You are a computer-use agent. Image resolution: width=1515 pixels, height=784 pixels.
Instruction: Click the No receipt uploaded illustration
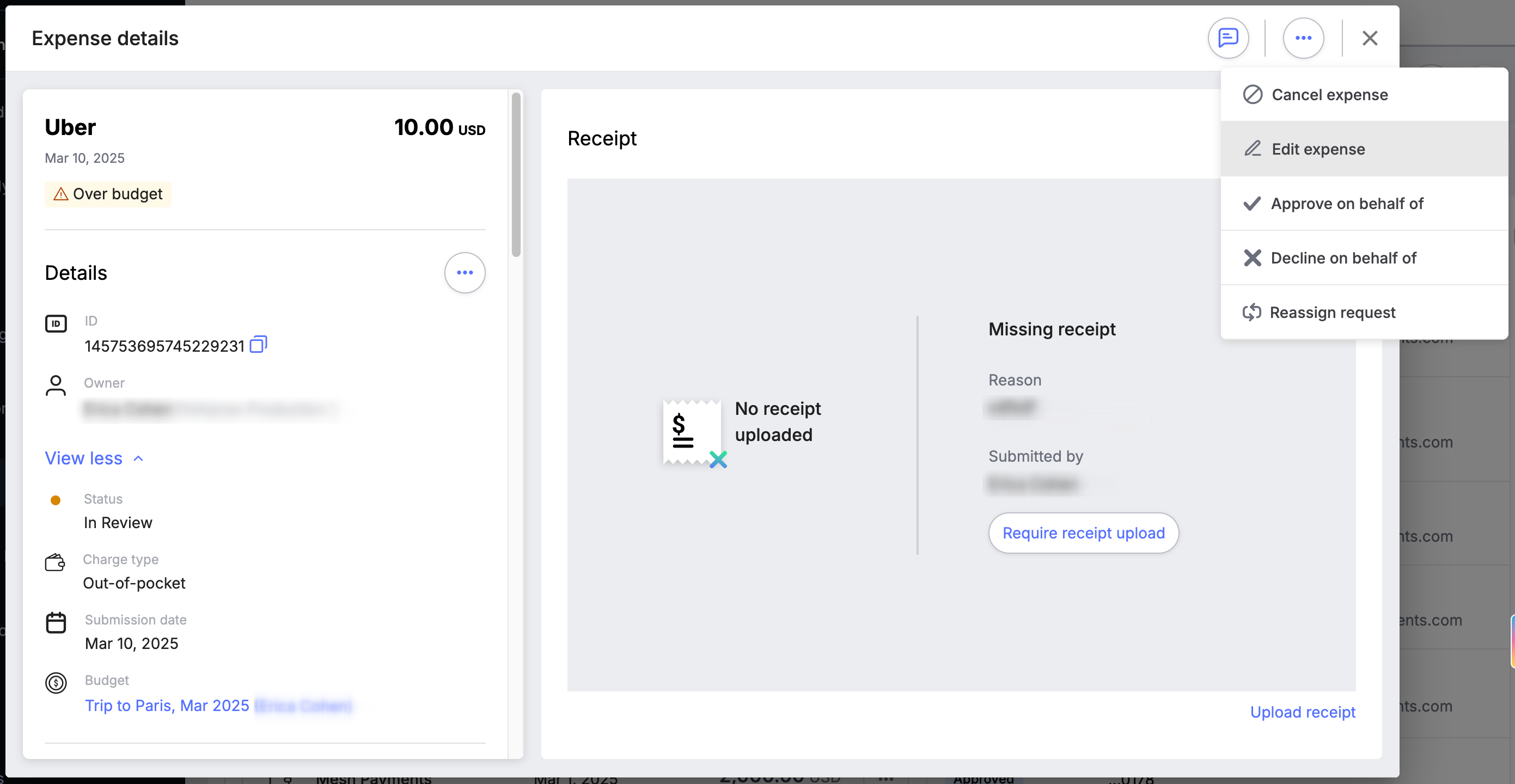(x=694, y=434)
